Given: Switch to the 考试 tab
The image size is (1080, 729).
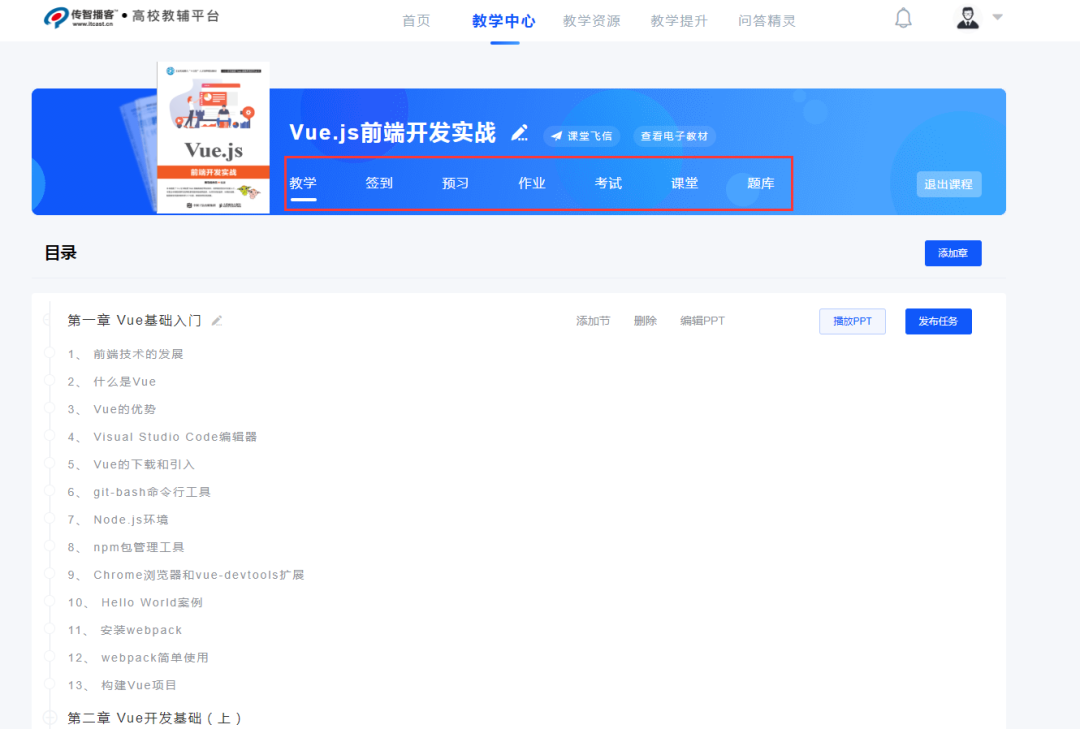Looking at the screenshot, I should [608, 183].
